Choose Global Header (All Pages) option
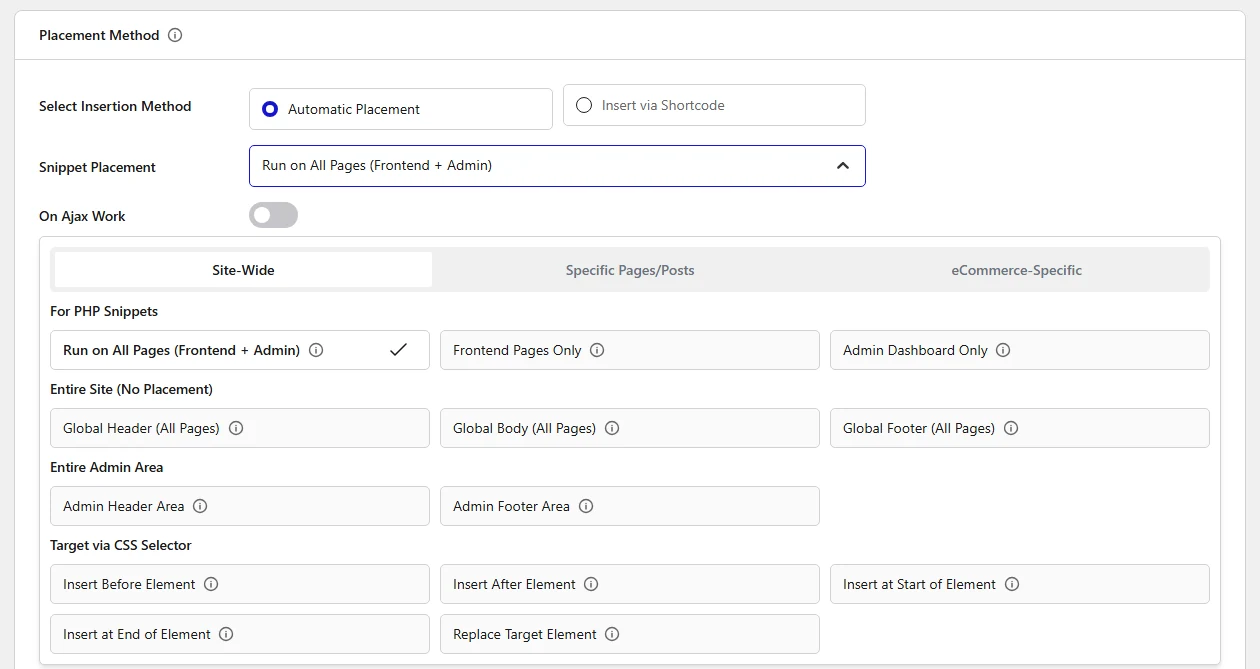The width and height of the screenshot is (1260, 669). click(x=240, y=428)
